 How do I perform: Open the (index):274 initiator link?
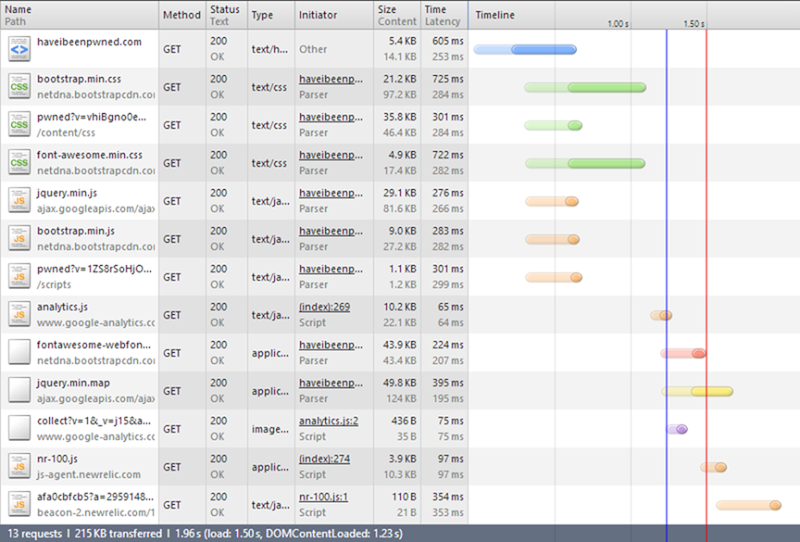pyautogui.click(x=324, y=459)
